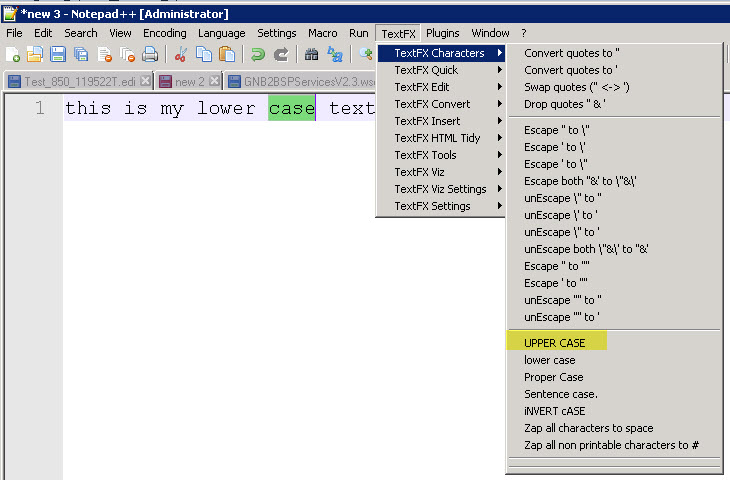Click the Zoom in magnifier icon
Screen dimensions: 730x480
366,54
